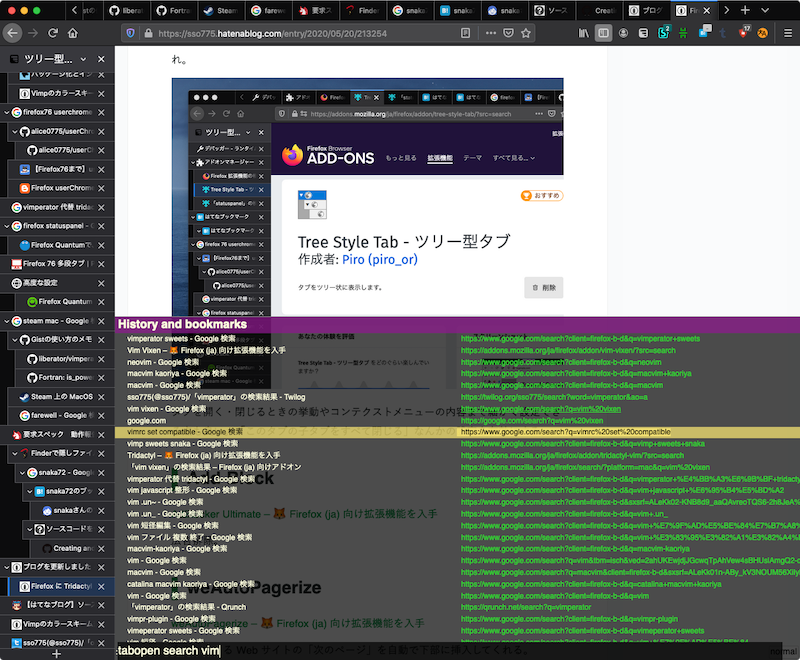
Task: Open weAutoPagerize Firefox add-on link
Action: [297, 623]
